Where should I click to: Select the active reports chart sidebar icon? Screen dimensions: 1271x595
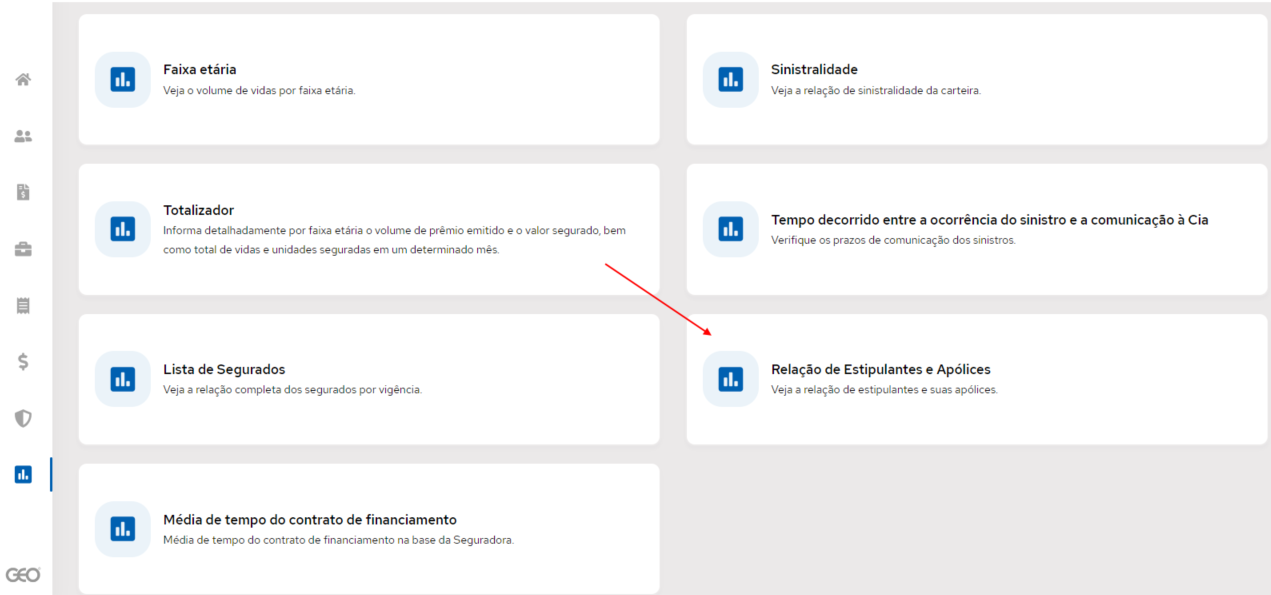point(23,474)
